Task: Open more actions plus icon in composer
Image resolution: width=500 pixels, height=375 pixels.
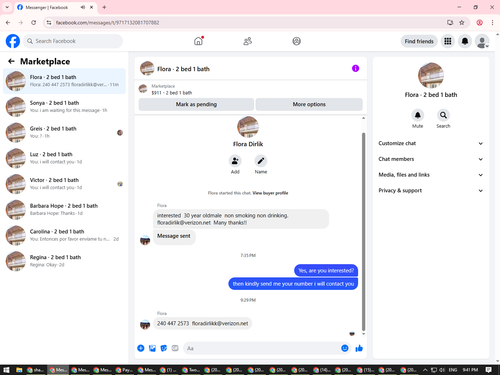Action: [x=141, y=348]
